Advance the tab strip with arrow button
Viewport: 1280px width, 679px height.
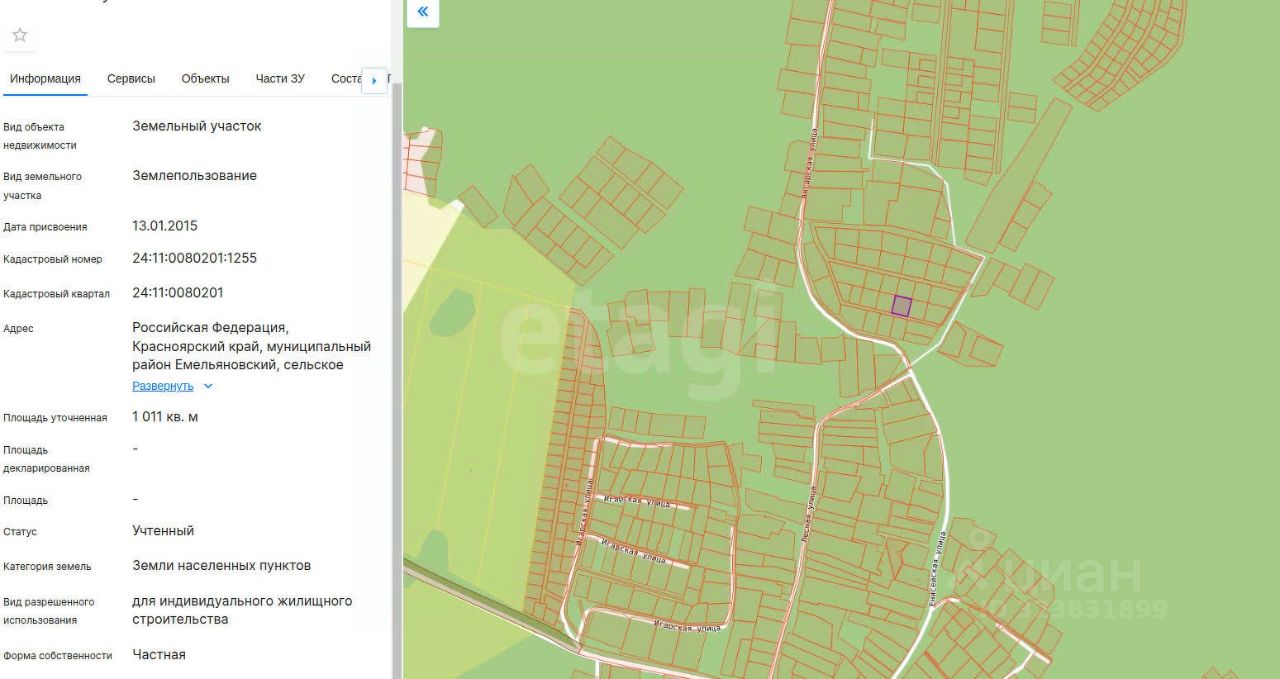374,80
